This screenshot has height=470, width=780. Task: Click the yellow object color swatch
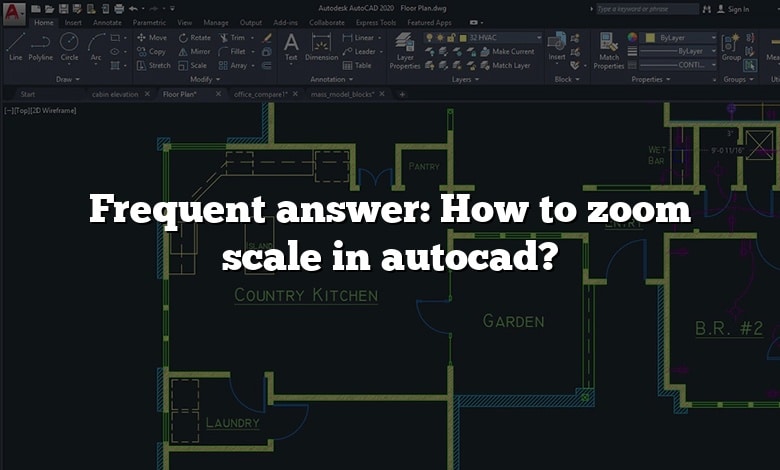pos(650,38)
